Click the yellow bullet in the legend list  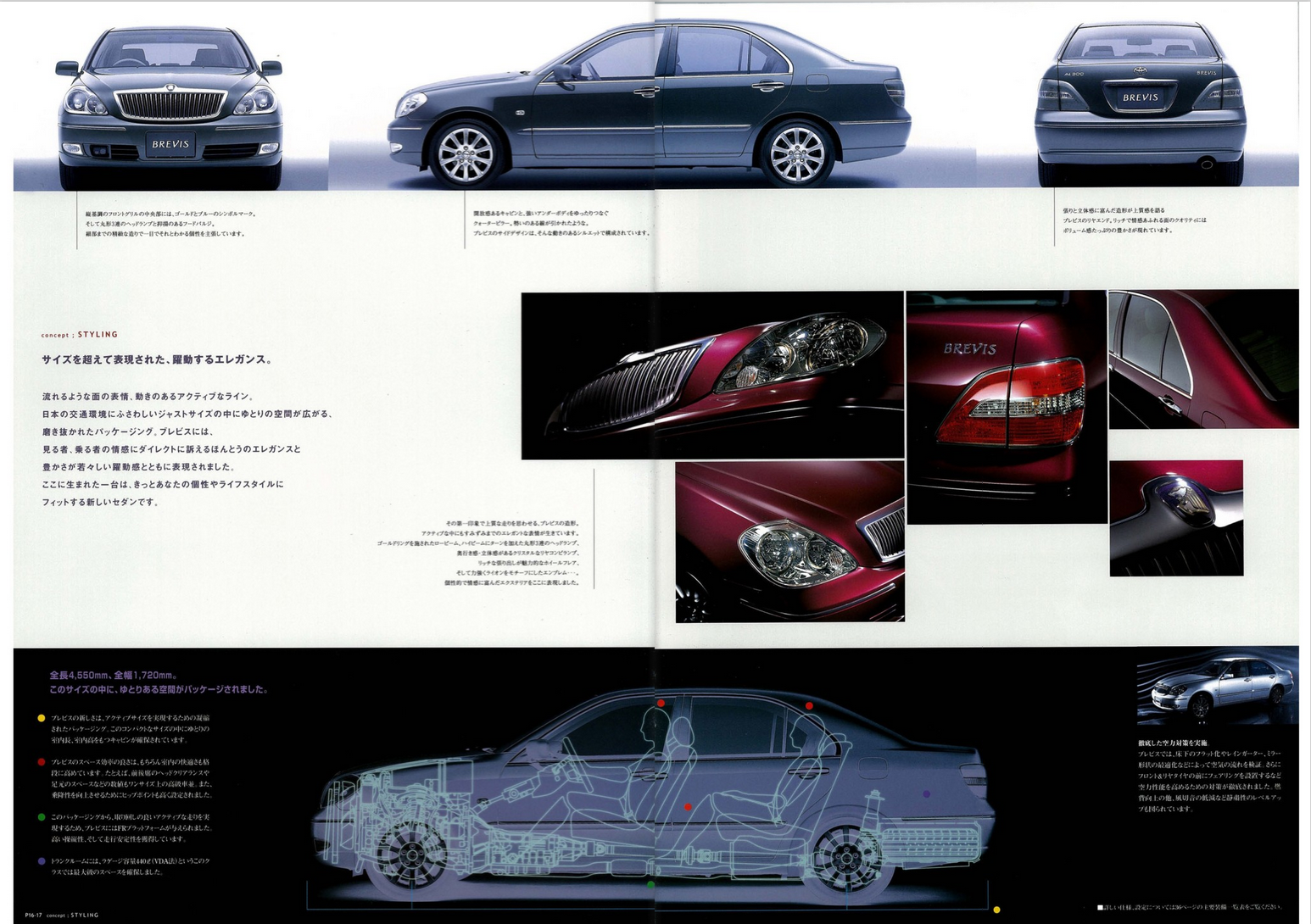click(41, 718)
